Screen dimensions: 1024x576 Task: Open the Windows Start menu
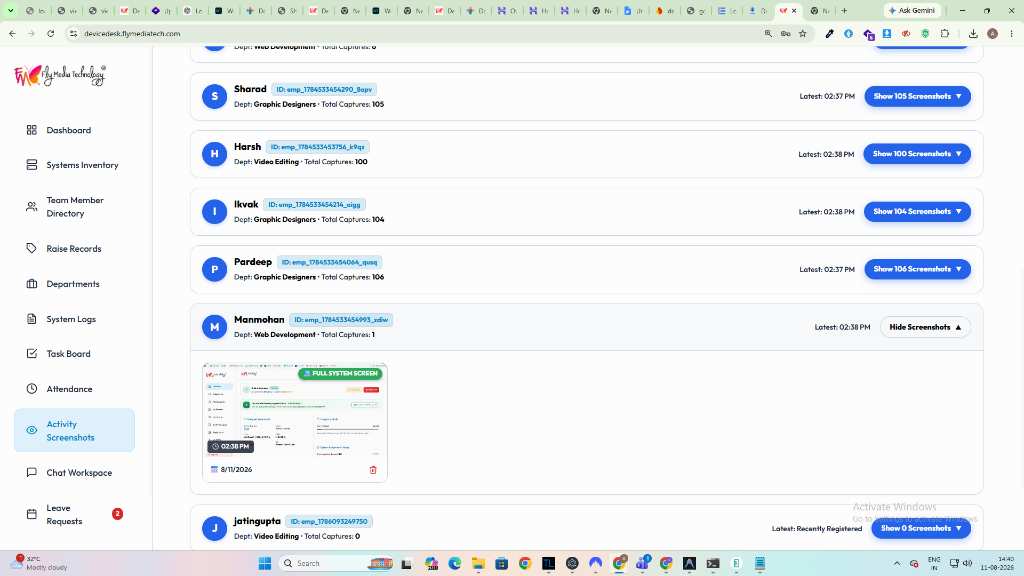pyautogui.click(x=264, y=564)
